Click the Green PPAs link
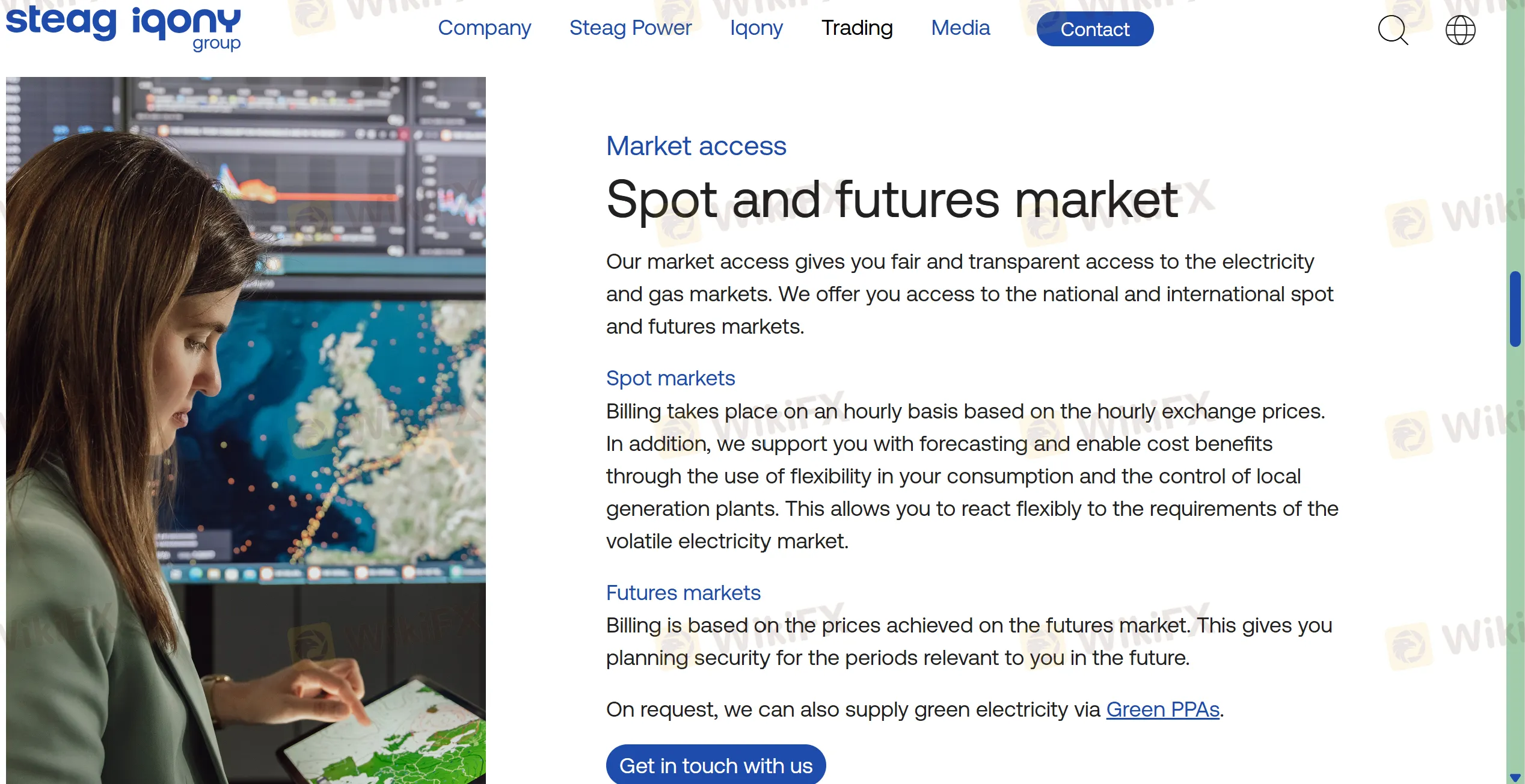 pyautogui.click(x=1162, y=709)
